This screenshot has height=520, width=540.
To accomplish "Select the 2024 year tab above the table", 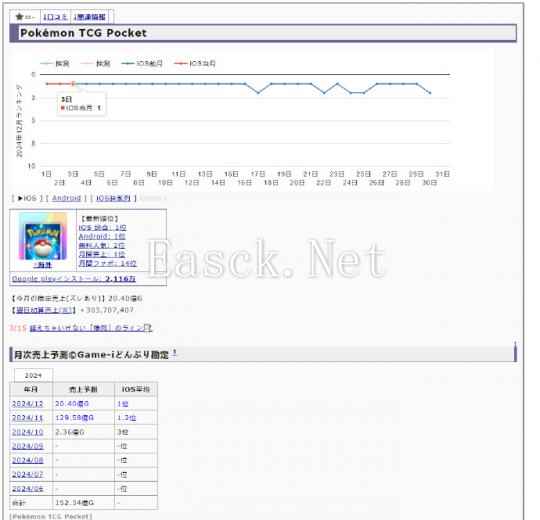I will pos(33,375).
